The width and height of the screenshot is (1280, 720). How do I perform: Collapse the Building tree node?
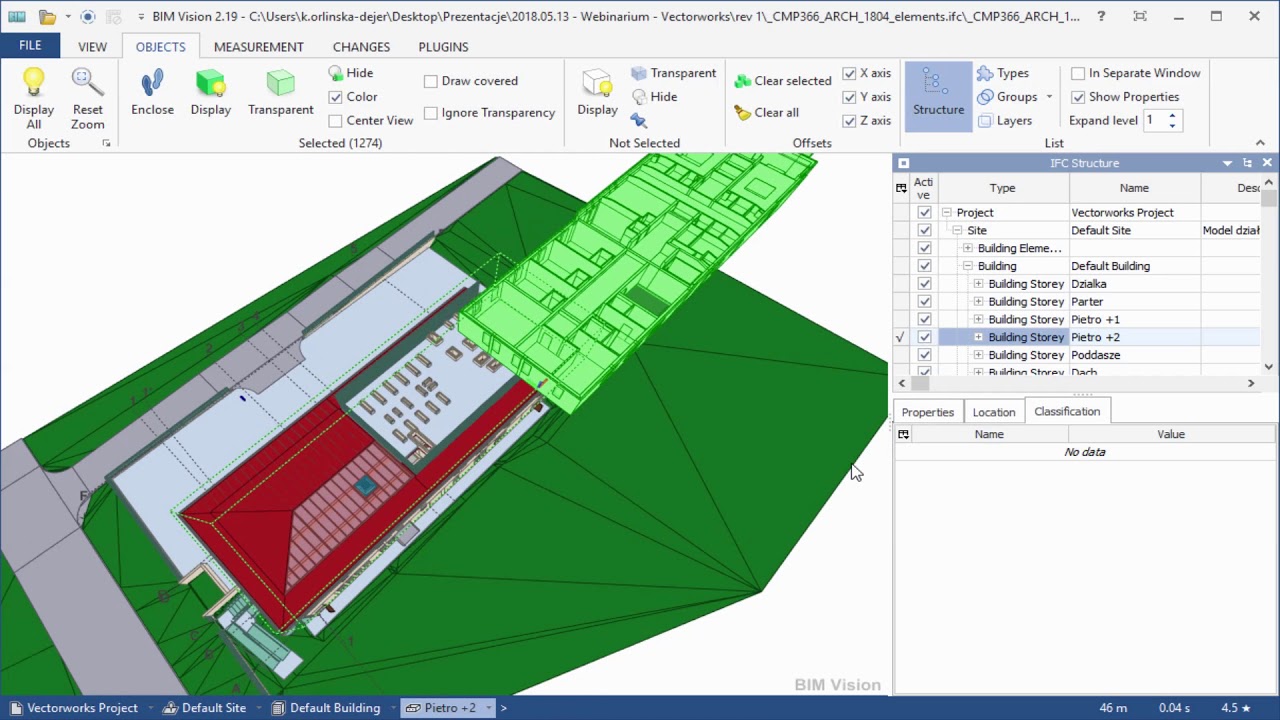click(x=968, y=266)
